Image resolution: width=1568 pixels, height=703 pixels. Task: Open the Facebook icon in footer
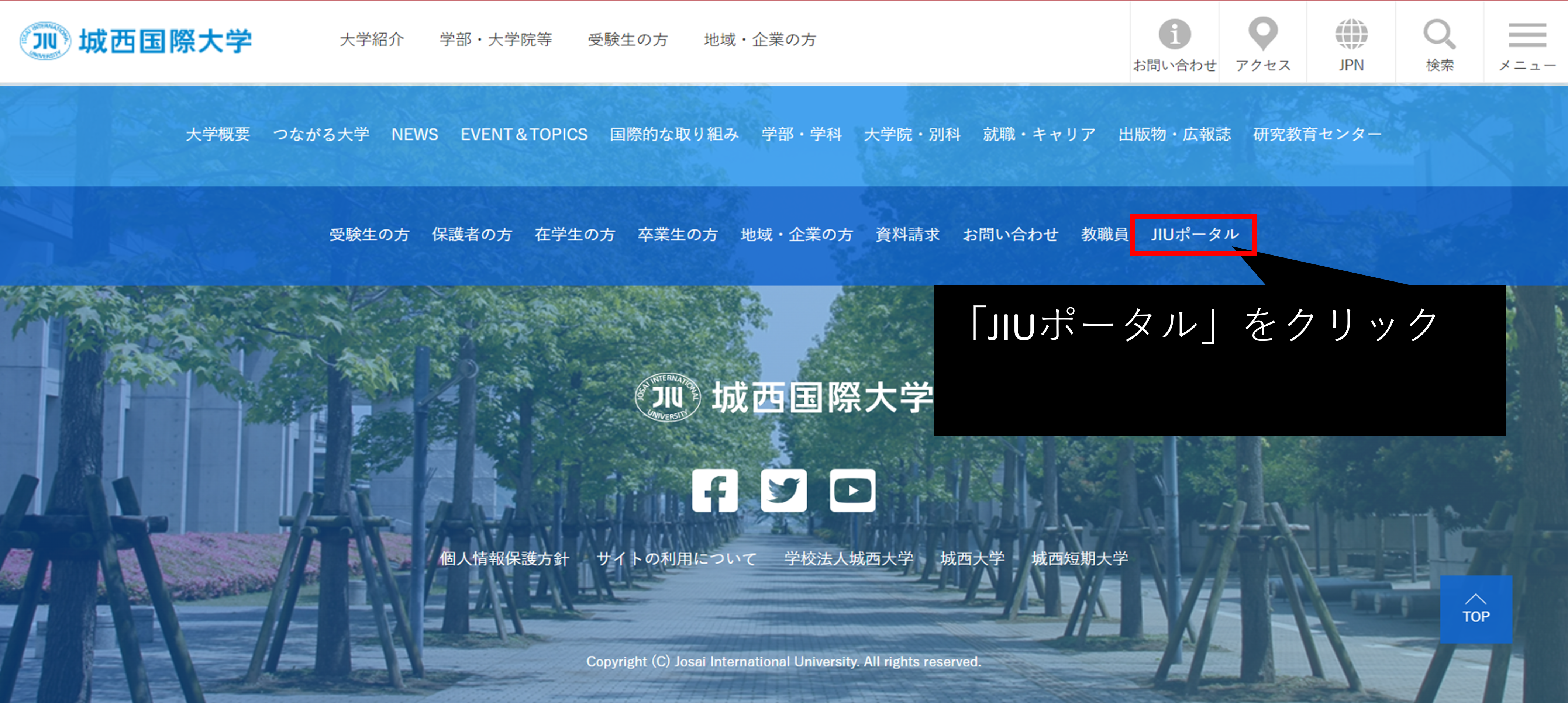[714, 490]
